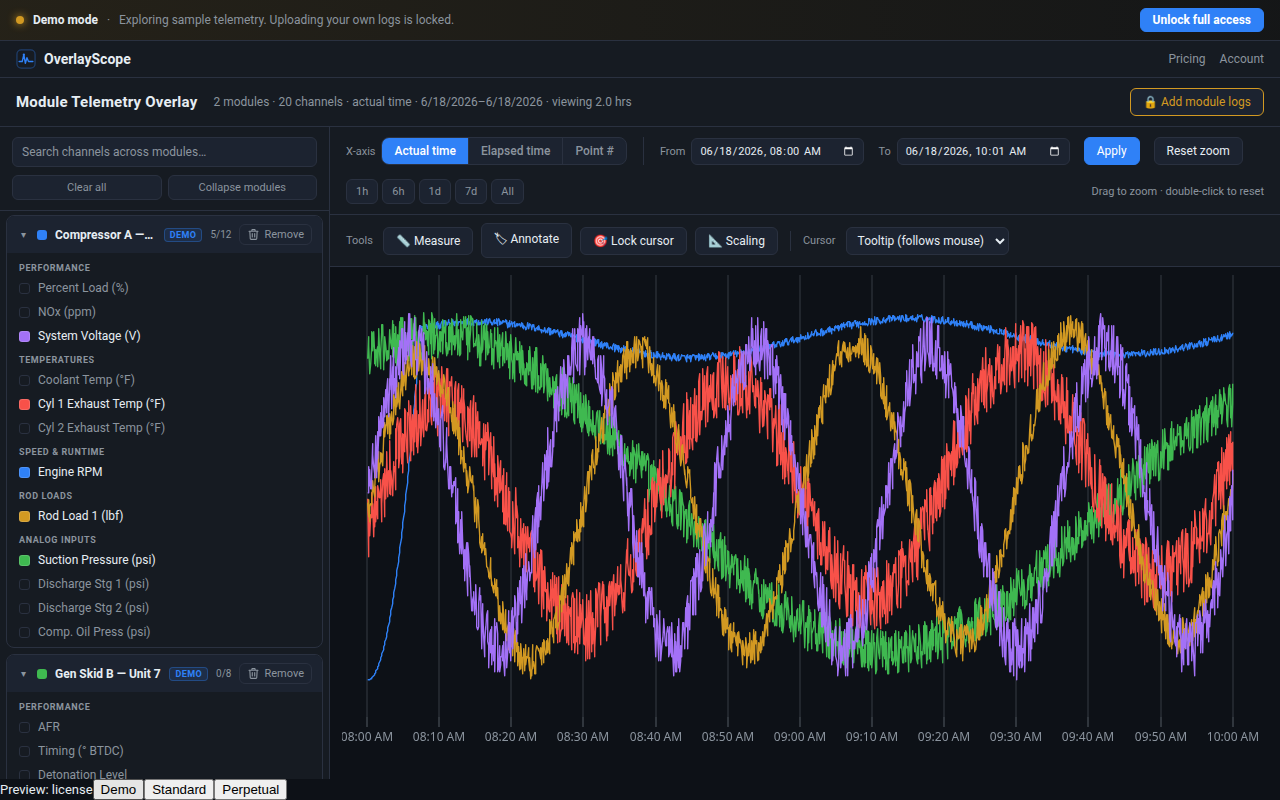
Task: Select Standard license preview
Action: [179, 789]
